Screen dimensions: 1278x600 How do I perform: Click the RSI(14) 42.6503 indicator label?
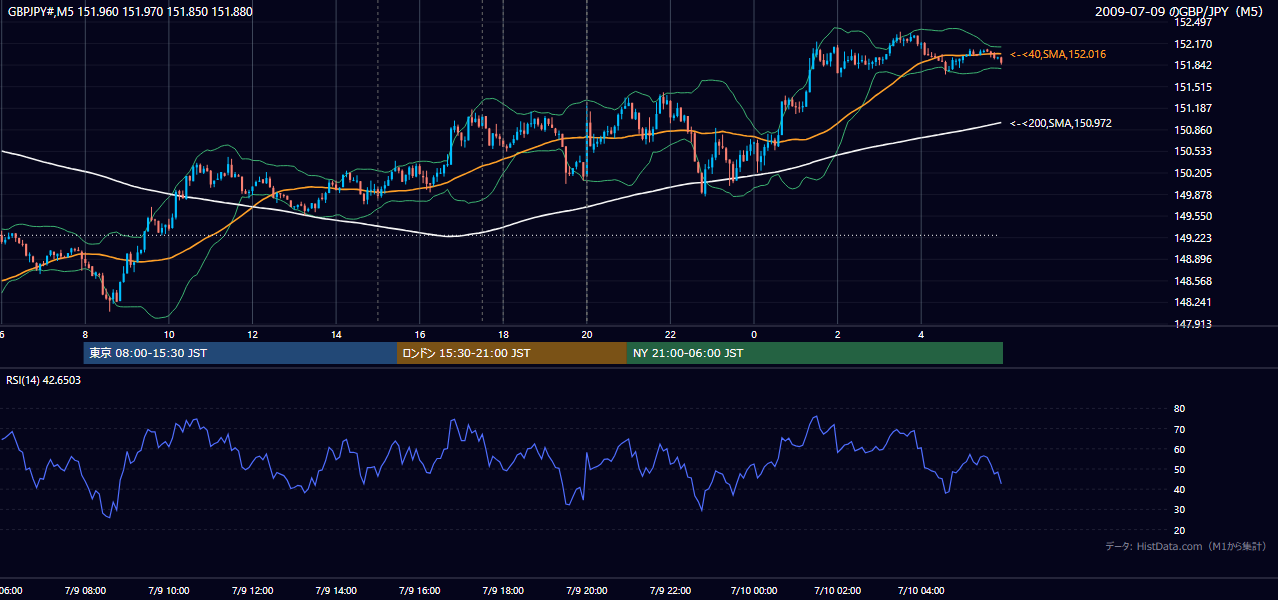click(x=44, y=380)
